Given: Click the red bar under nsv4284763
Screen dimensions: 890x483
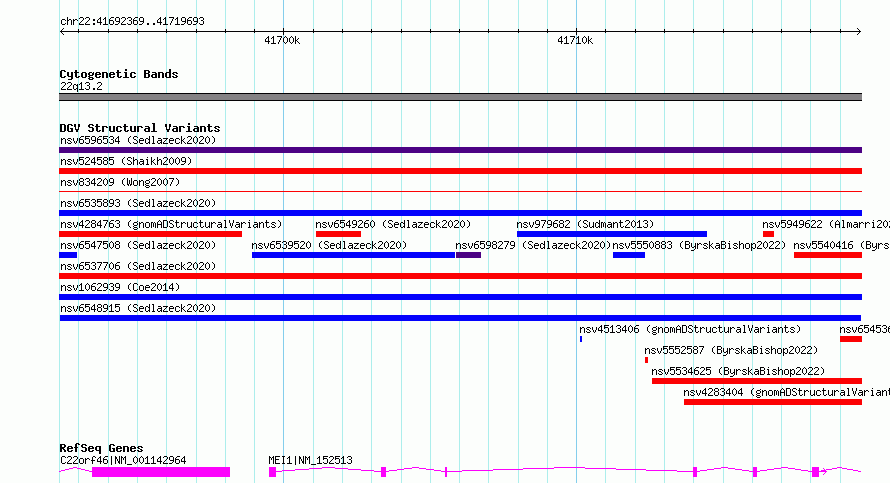Looking at the screenshot, I should coord(150,234).
